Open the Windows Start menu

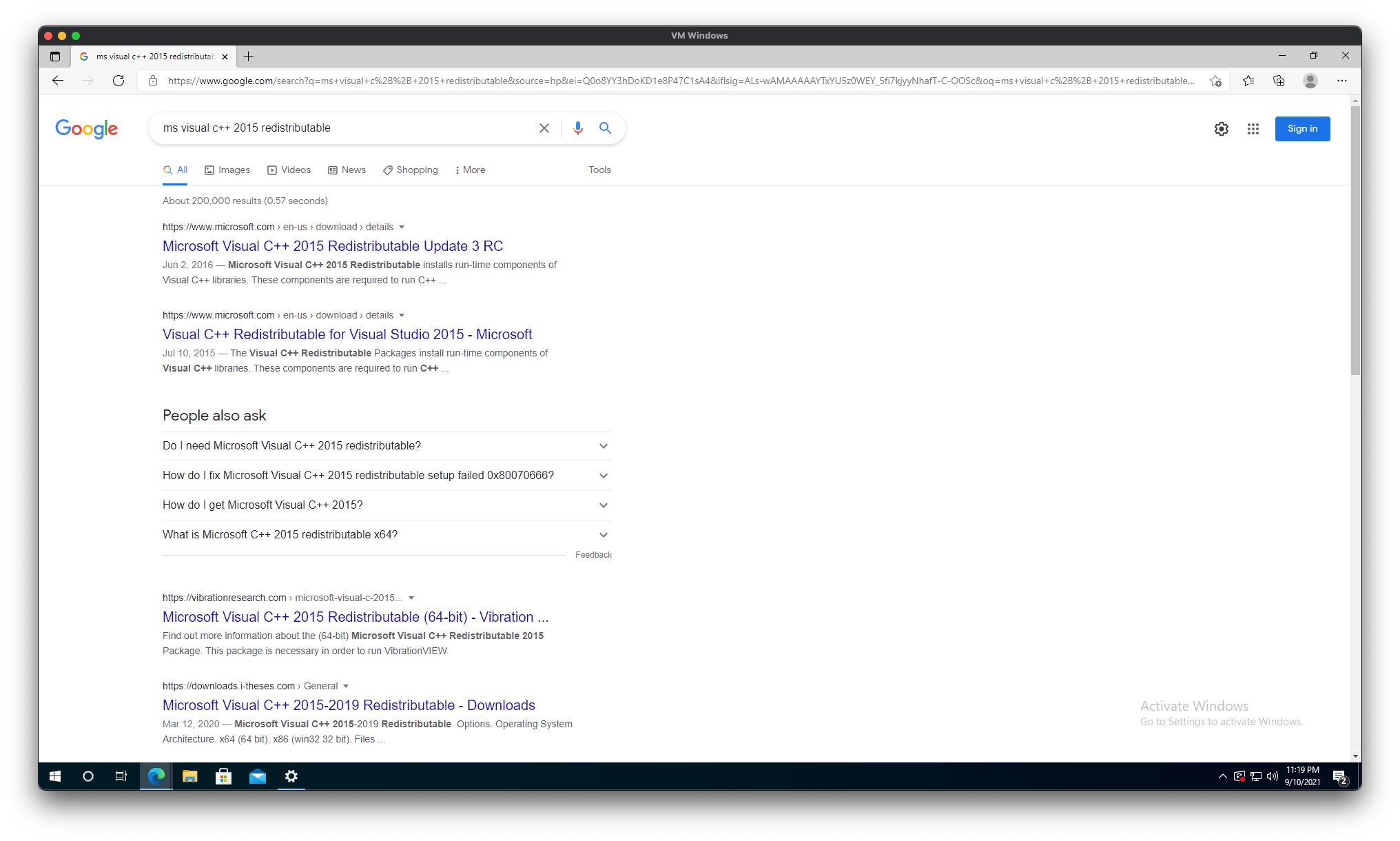point(55,776)
